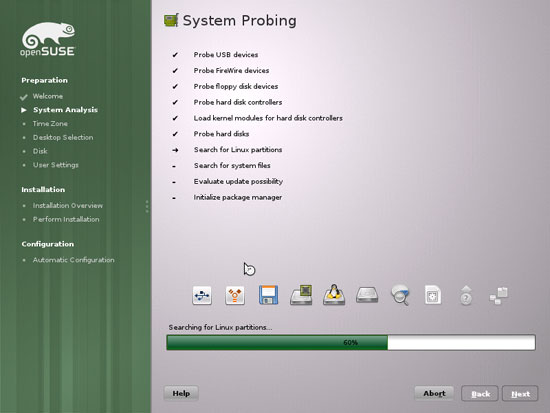Click checkmark beside Probe FireWire devices
The image size is (550, 413).
(x=175, y=71)
